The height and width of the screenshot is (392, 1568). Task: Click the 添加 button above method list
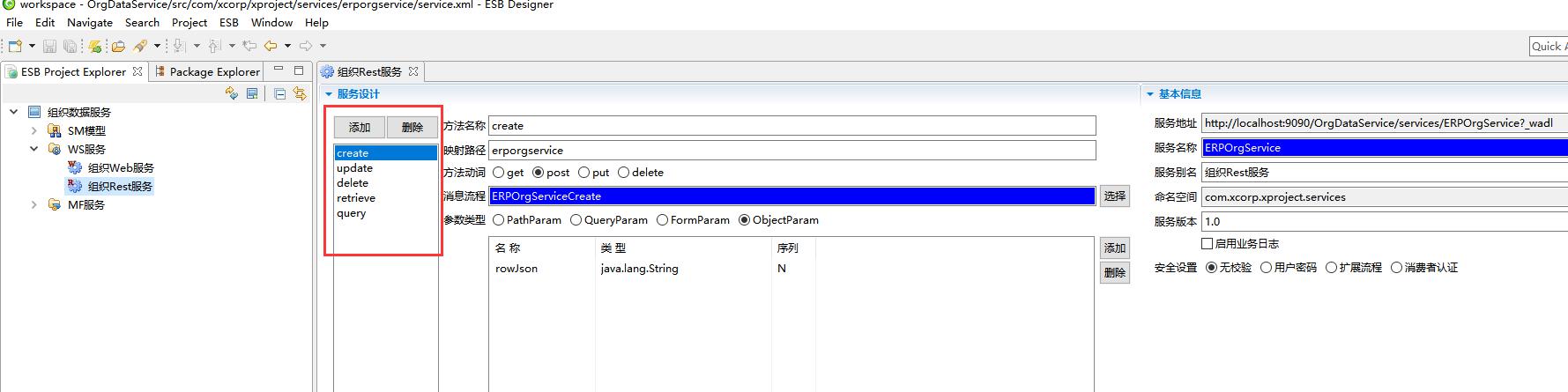click(x=360, y=127)
